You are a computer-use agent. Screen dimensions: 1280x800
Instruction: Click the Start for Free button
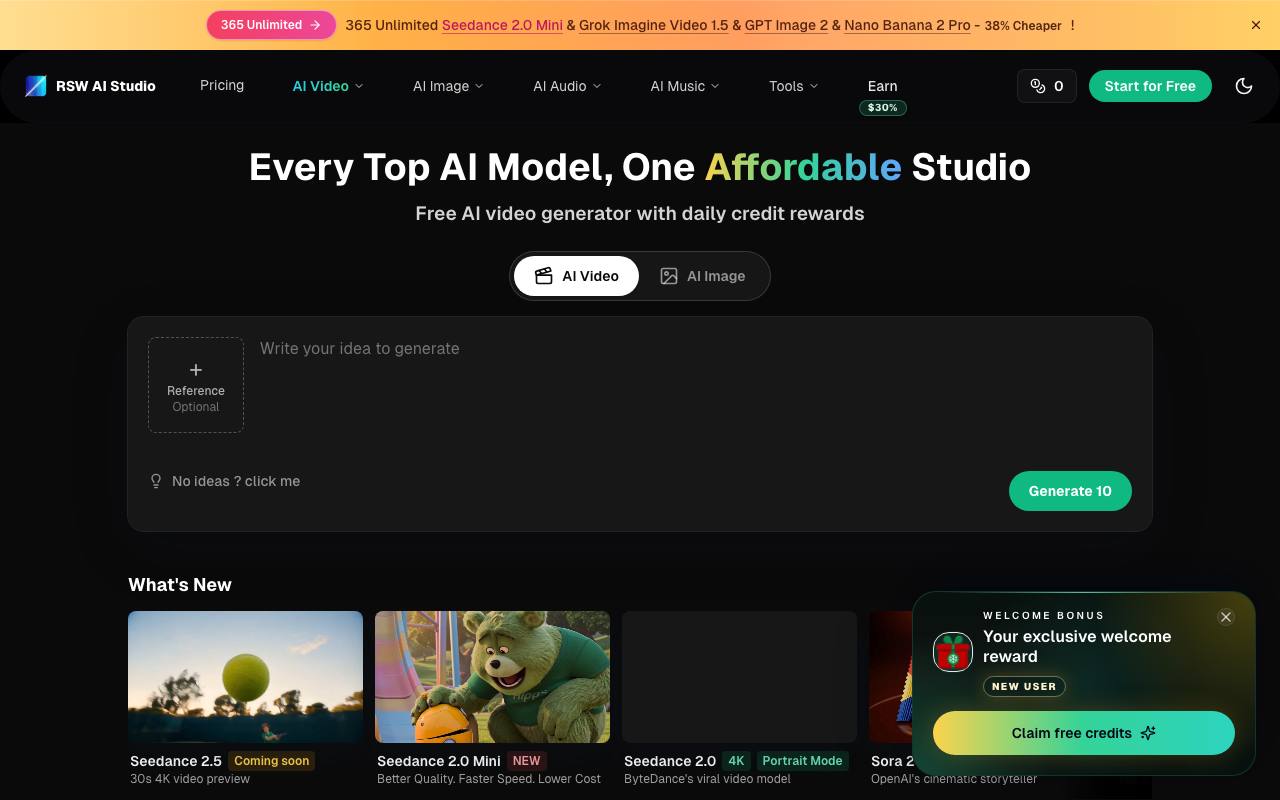1150,86
